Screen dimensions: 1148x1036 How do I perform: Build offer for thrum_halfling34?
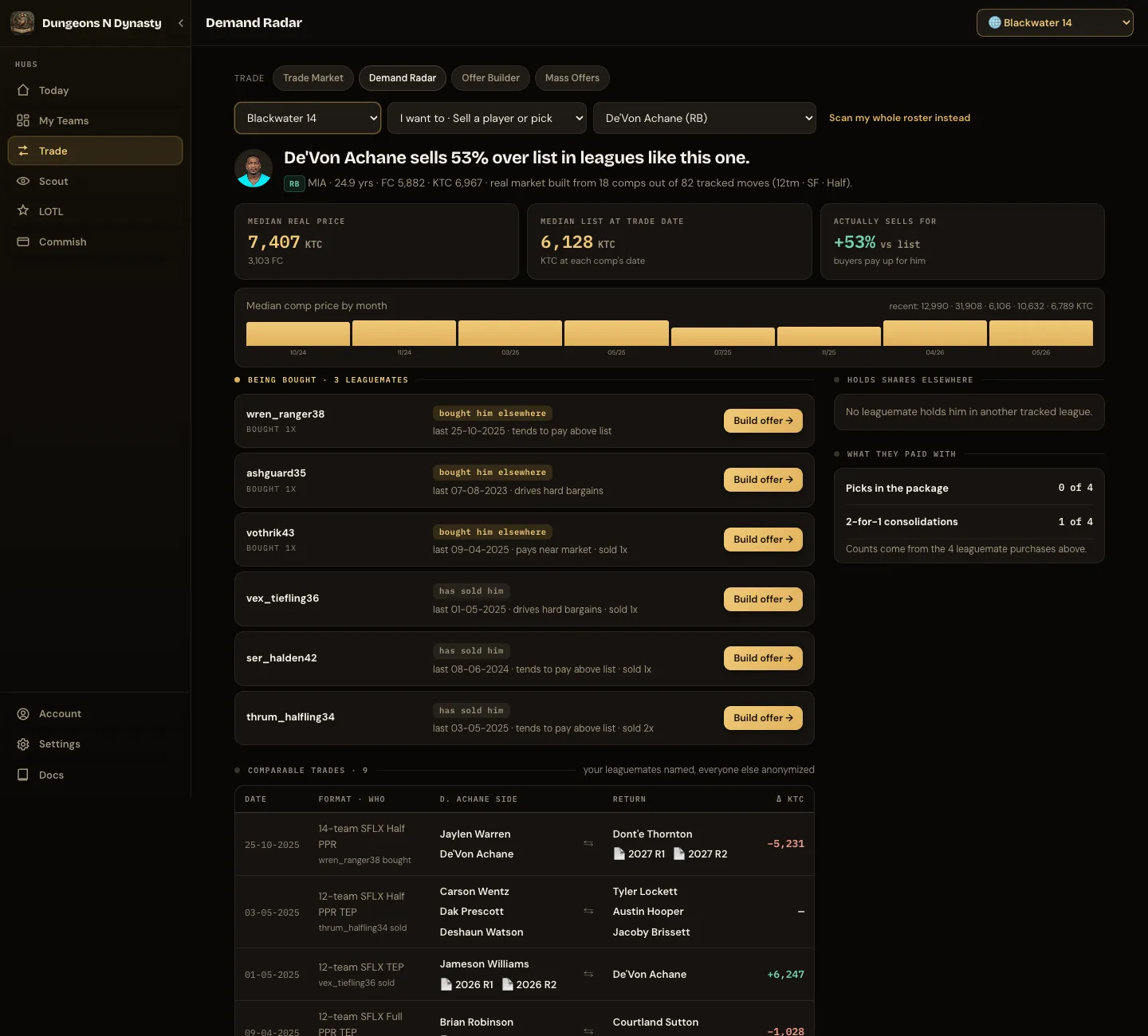click(763, 718)
